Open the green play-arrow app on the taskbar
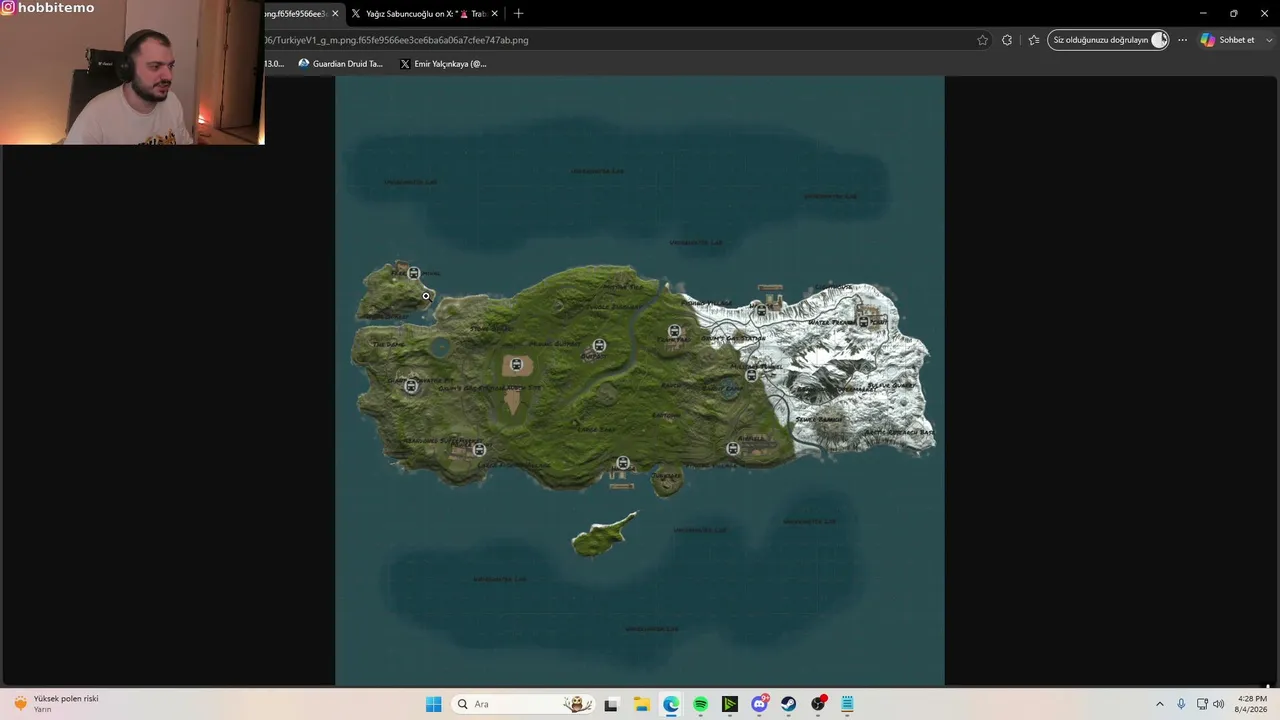Screen dimensions: 1280x720 [730, 704]
